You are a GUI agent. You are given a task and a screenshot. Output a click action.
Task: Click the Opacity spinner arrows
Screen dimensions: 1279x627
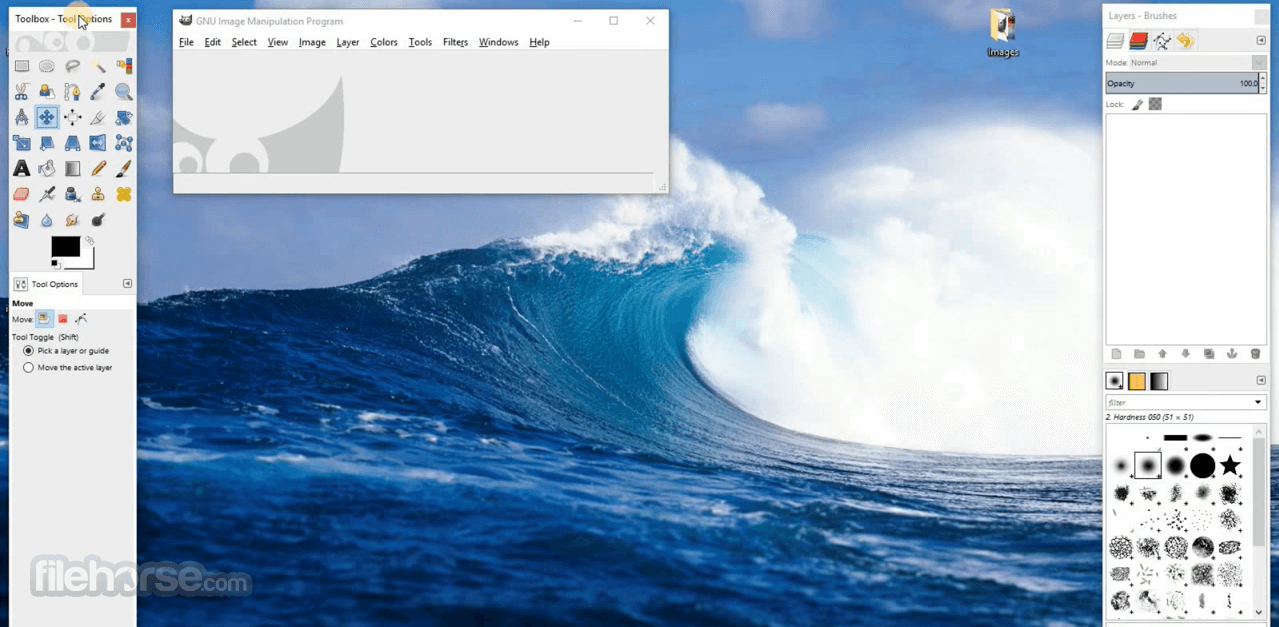point(1263,83)
